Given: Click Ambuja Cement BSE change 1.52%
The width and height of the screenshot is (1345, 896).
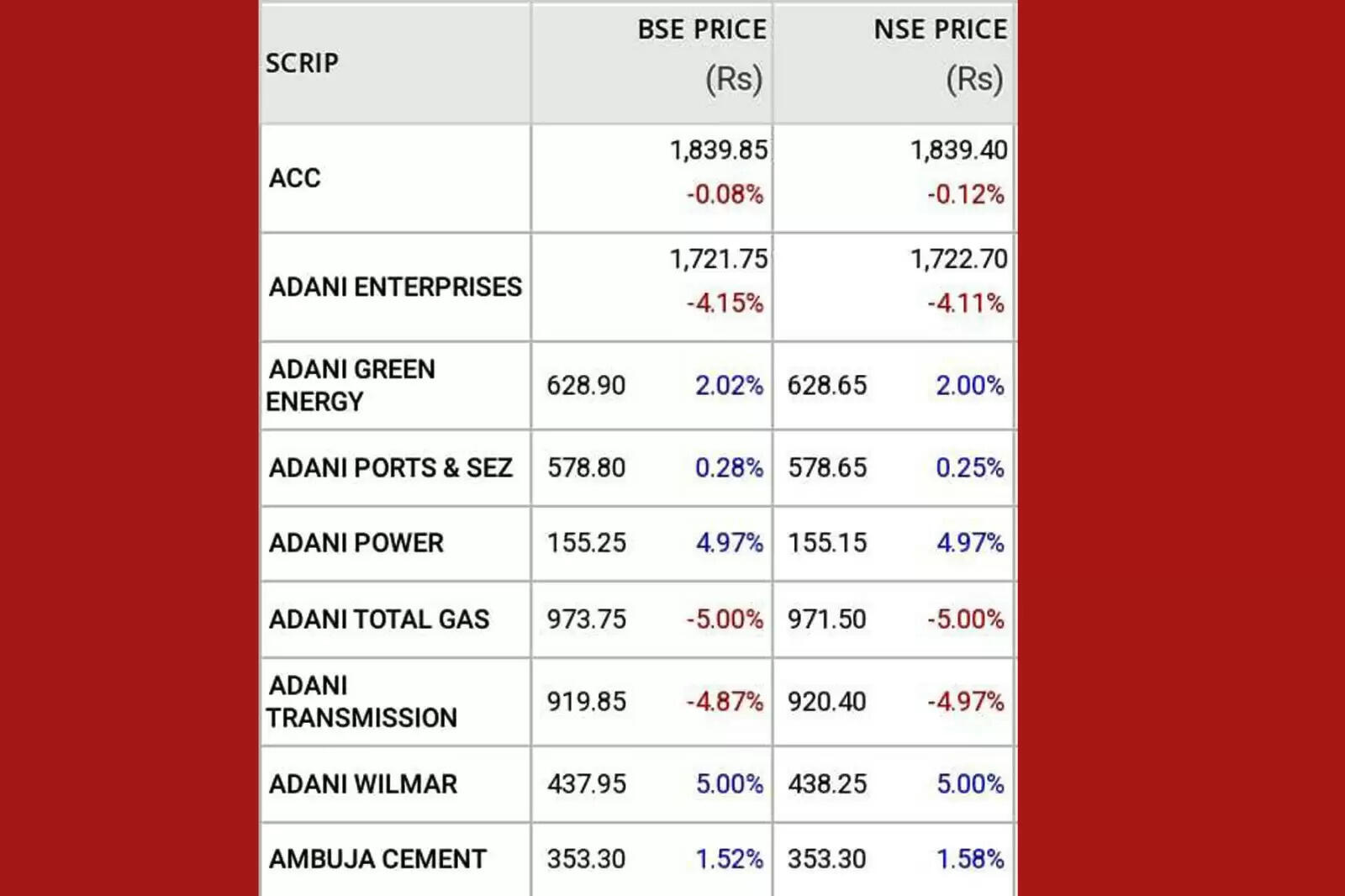Looking at the screenshot, I should click(729, 859).
